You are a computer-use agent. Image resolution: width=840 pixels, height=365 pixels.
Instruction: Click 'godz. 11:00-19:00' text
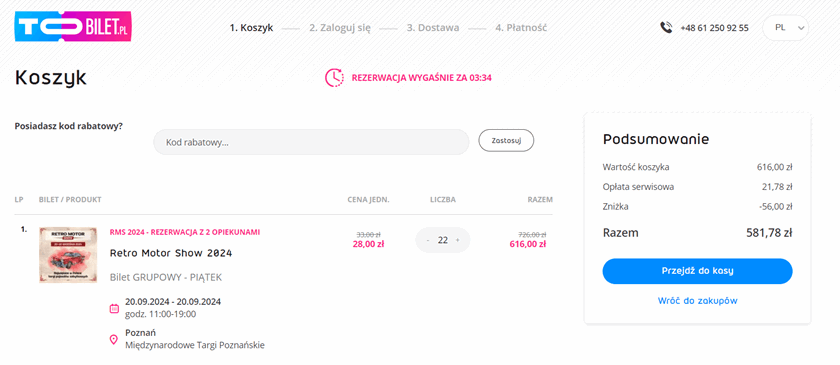[x=160, y=314]
